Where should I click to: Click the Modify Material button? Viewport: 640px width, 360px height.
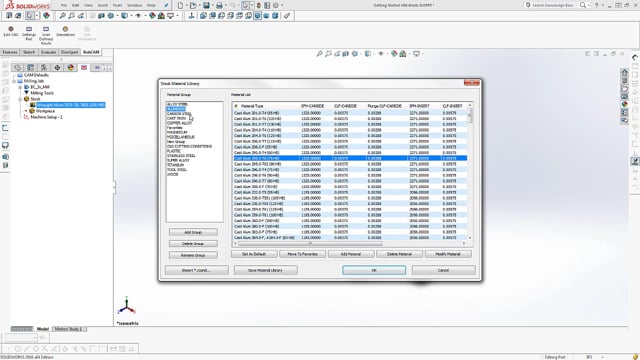click(x=448, y=254)
